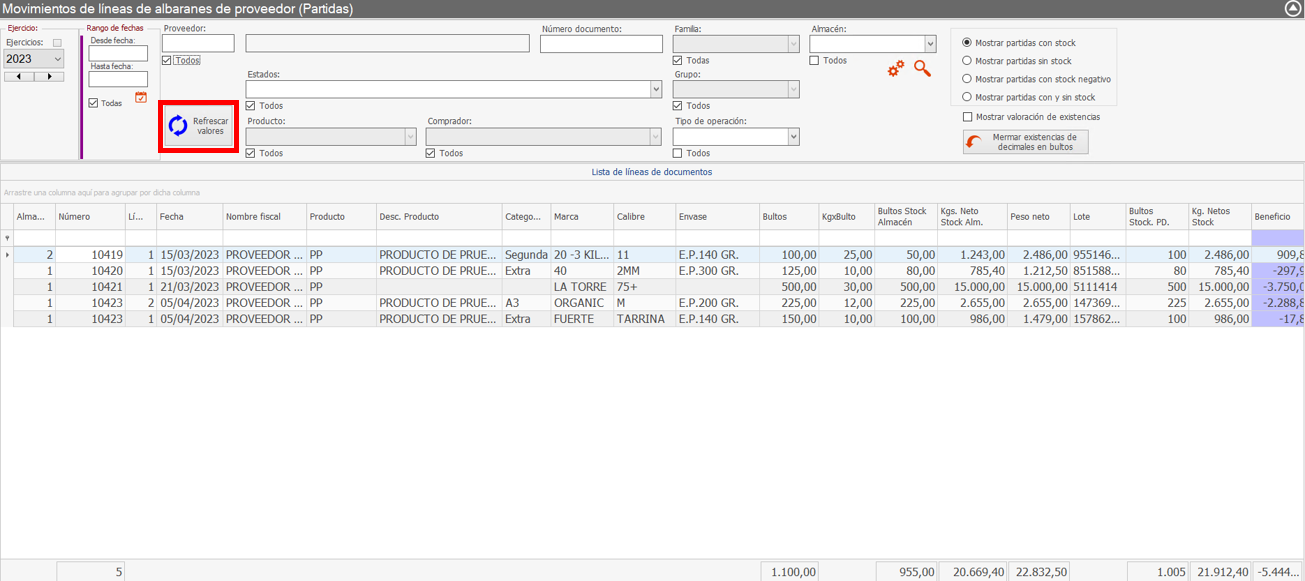
Task: Open the Comprador dropdown
Action: (x=656, y=137)
